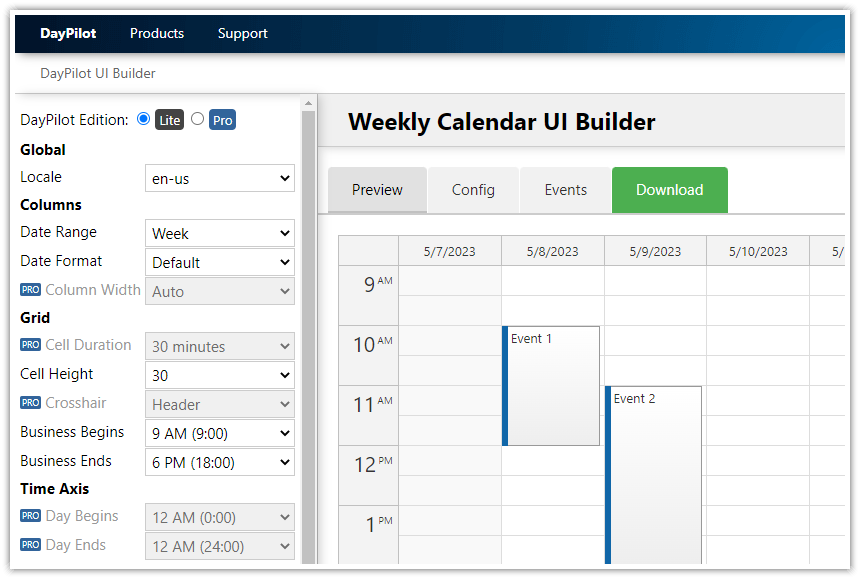
Task: Click the PRO badge beside Day Begins
Action: [30, 517]
